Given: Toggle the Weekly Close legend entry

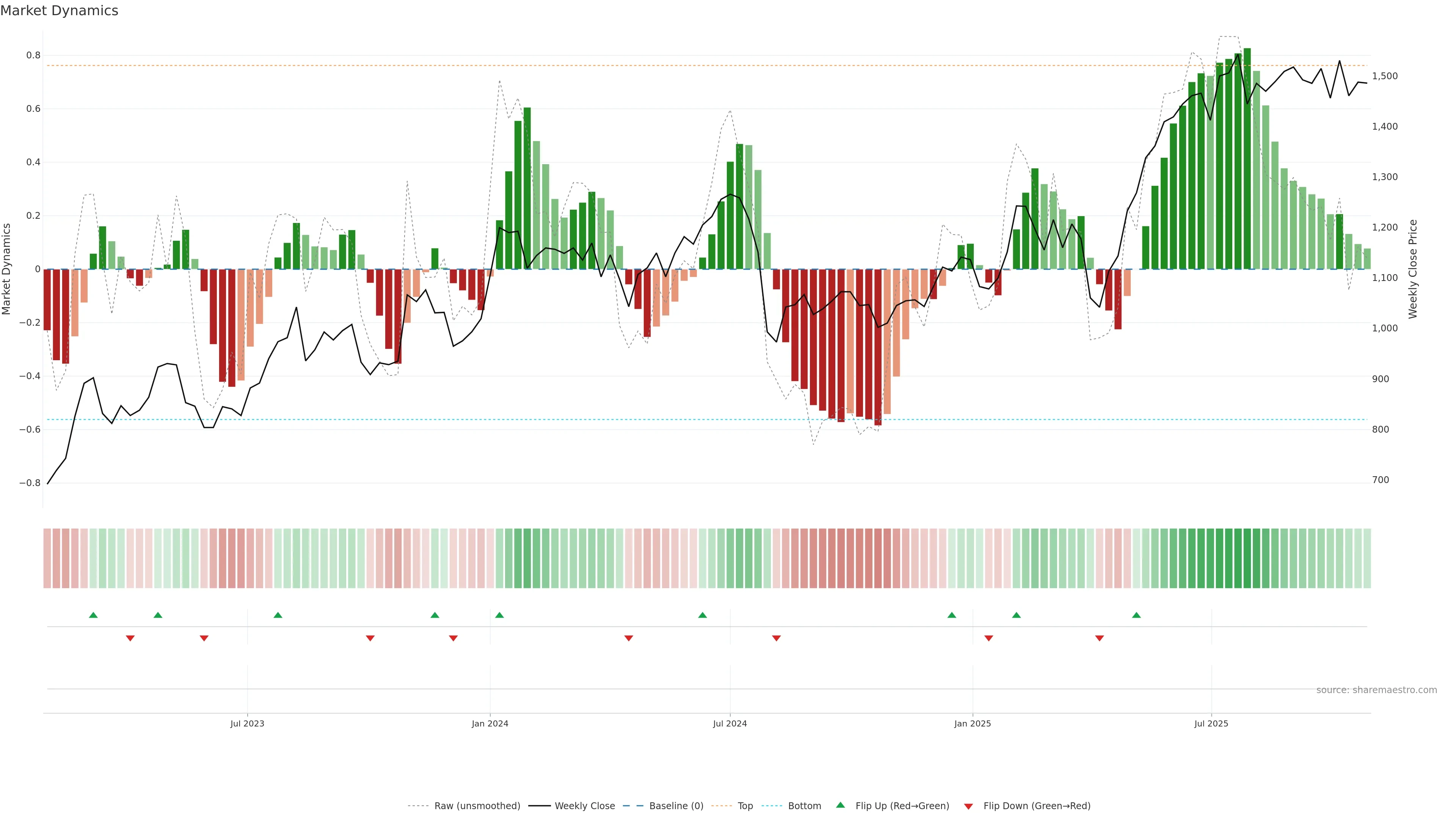Looking at the screenshot, I should (584, 805).
